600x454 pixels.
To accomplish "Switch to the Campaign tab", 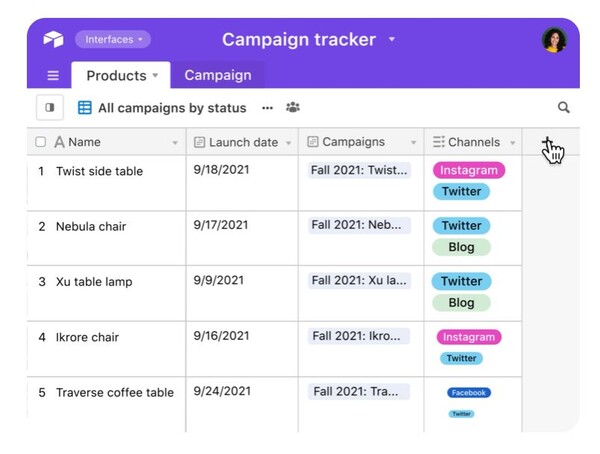I will click(217, 76).
